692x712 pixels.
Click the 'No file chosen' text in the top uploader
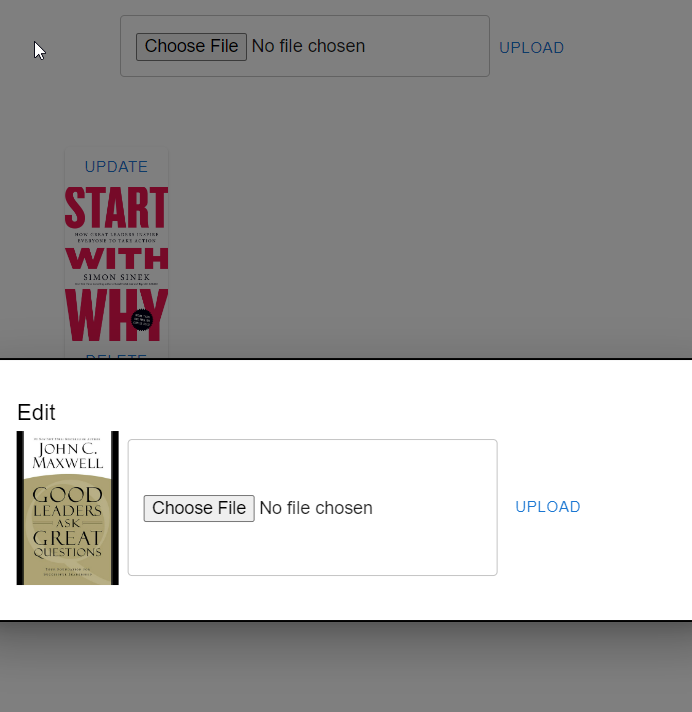coord(308,46)
